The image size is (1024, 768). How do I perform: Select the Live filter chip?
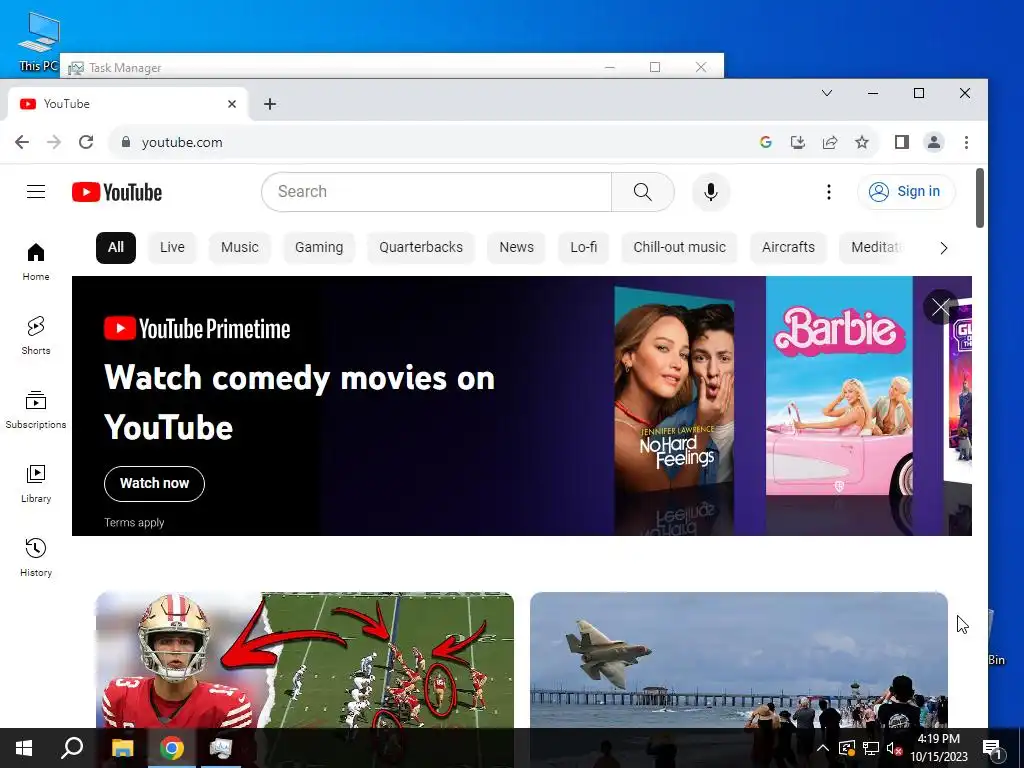tap(172, 248)
